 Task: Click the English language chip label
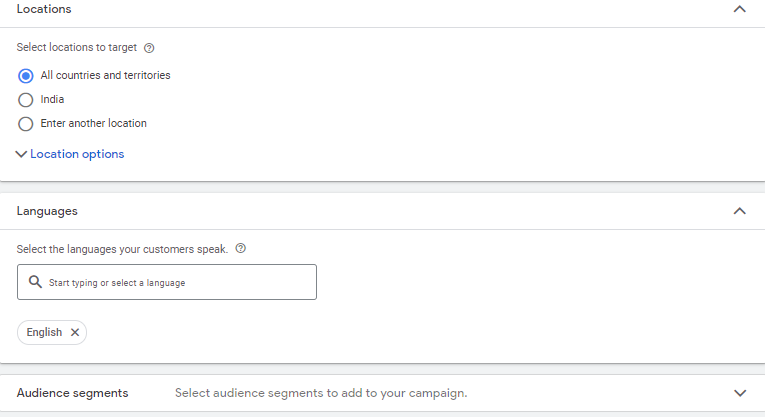(44, 332)
